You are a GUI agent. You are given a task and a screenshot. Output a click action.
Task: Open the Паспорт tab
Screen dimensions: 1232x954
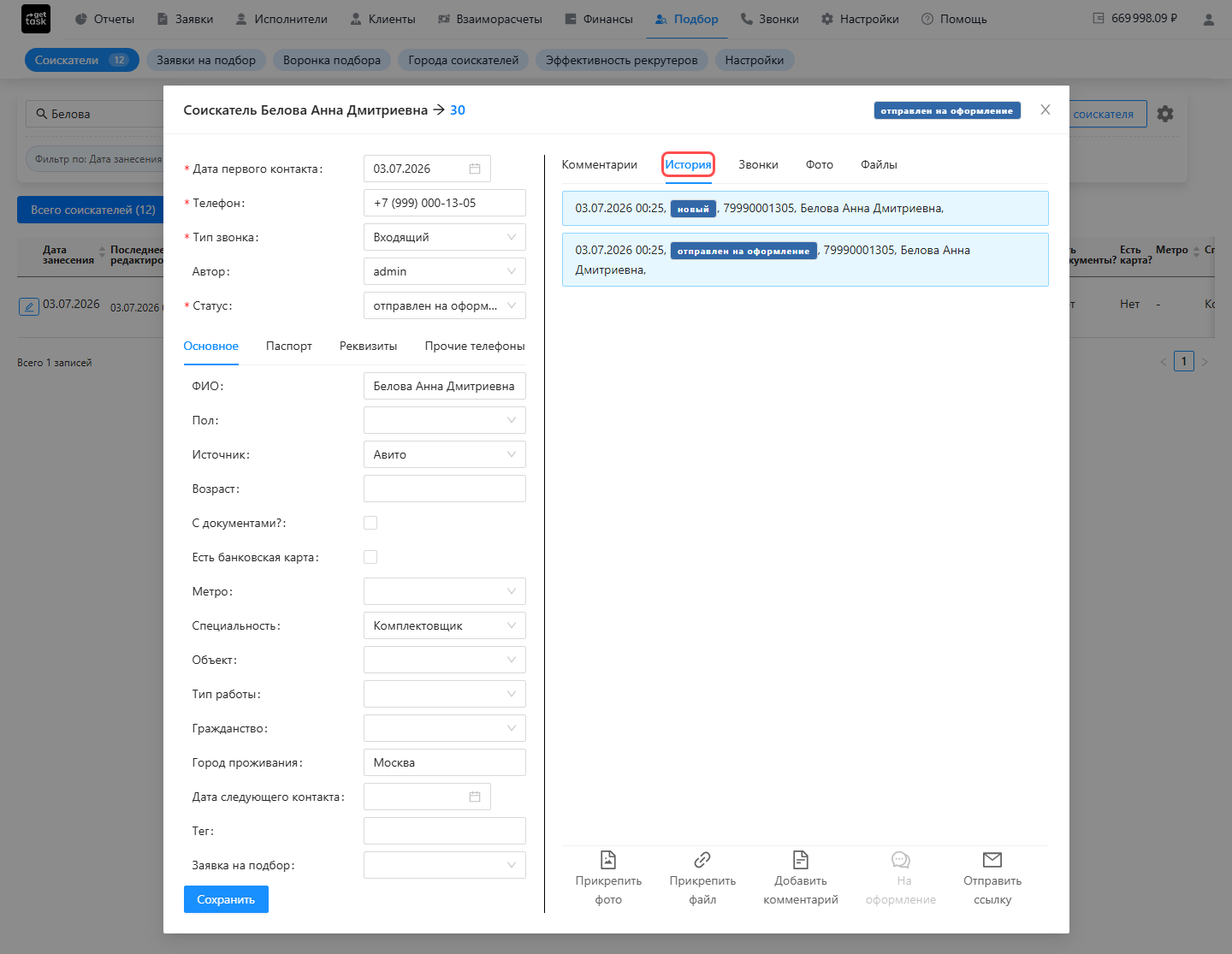[x=289, y=346]
